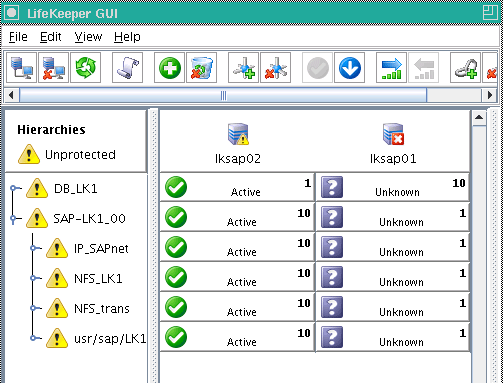Click the LifeKeeper GUI maximize window button
The image size is (503, 383).
[490, 13]
